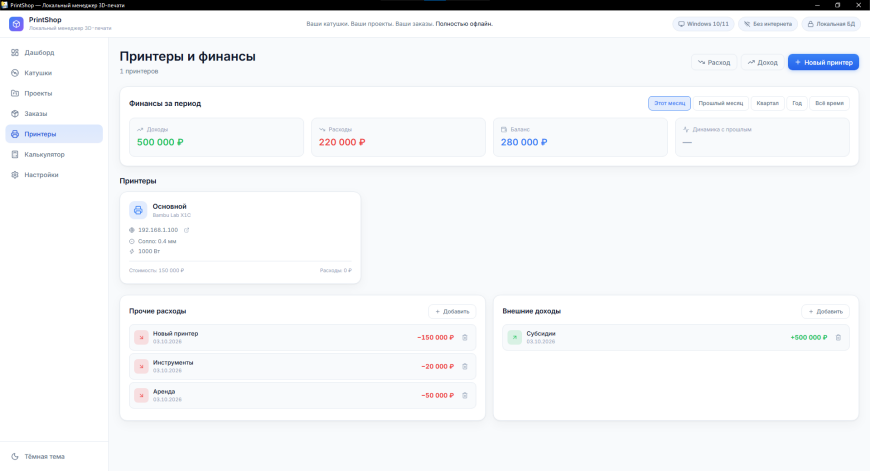Add a printer with Новый принтер
The image size is (870, 471).
pyautogui.click(x=823, y=62)
